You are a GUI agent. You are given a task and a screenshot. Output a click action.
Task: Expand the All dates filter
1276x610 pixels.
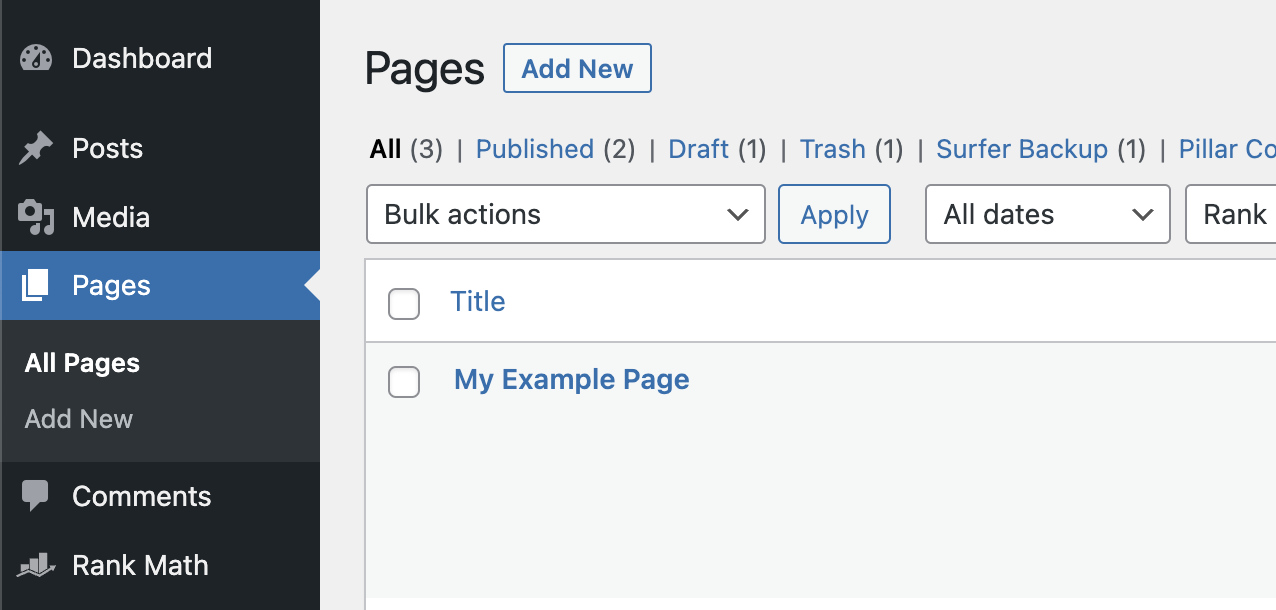pos(1047,214)
